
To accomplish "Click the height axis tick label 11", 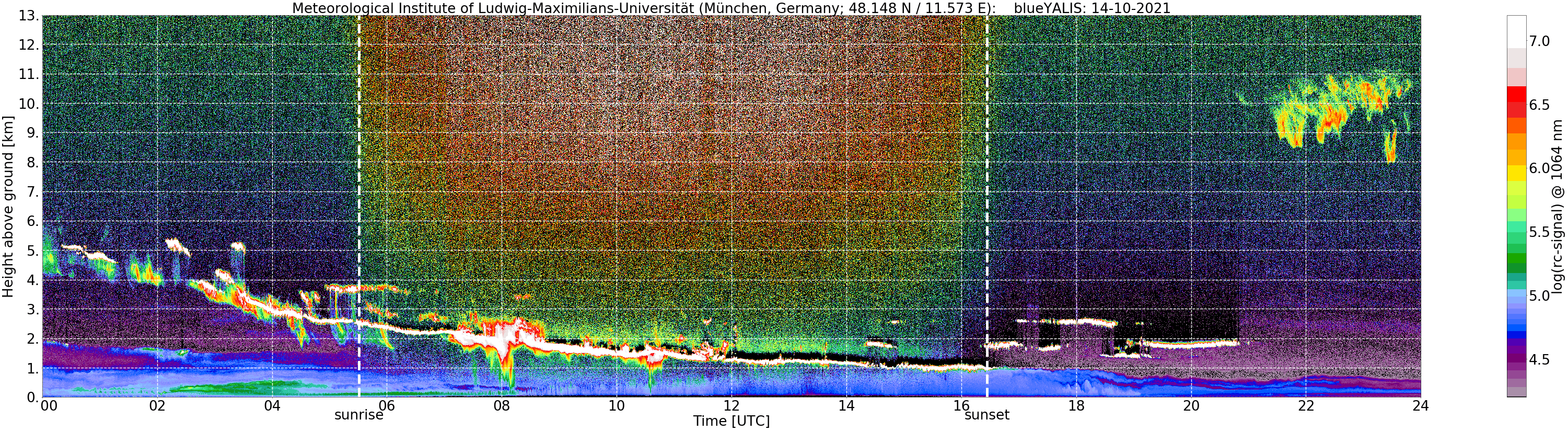I will point(29,74).
